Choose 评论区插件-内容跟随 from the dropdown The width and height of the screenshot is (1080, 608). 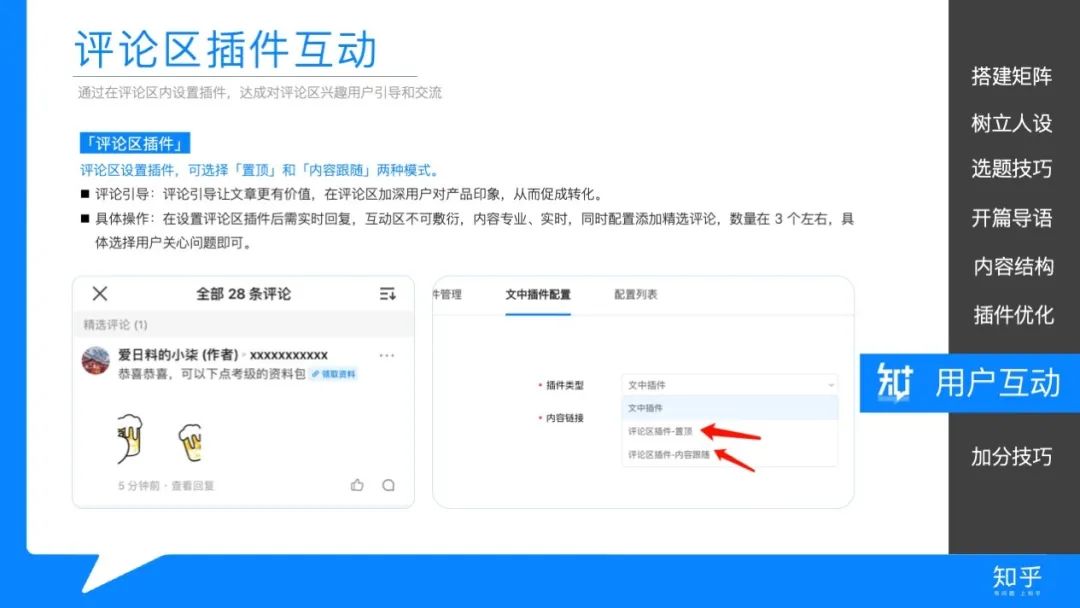(x=668, y=454)
